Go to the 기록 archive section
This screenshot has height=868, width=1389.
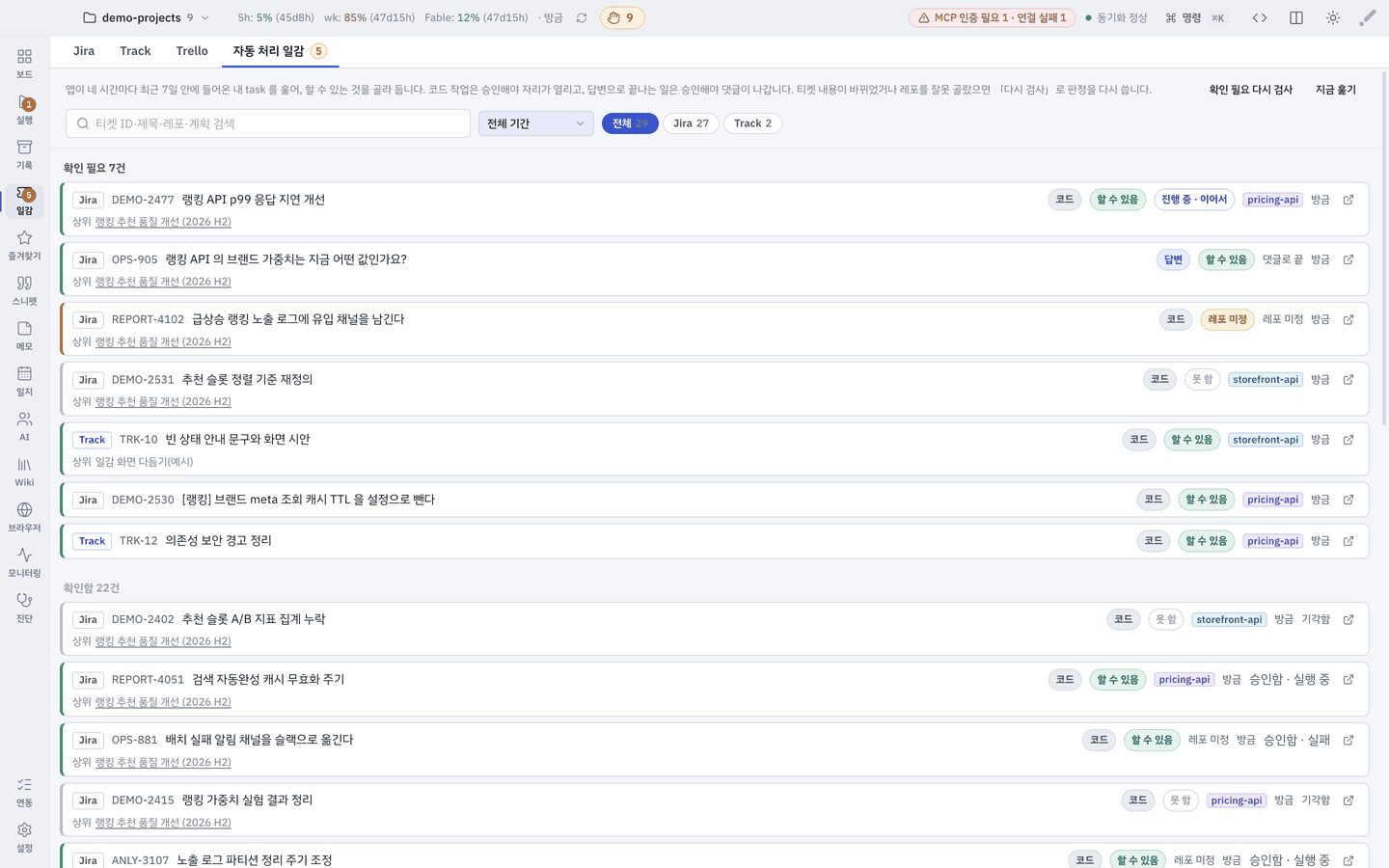point(24,154)
